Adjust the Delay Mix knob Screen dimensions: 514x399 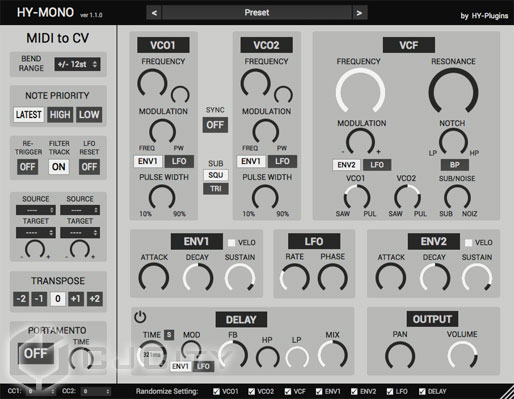(x=333, y=355)
